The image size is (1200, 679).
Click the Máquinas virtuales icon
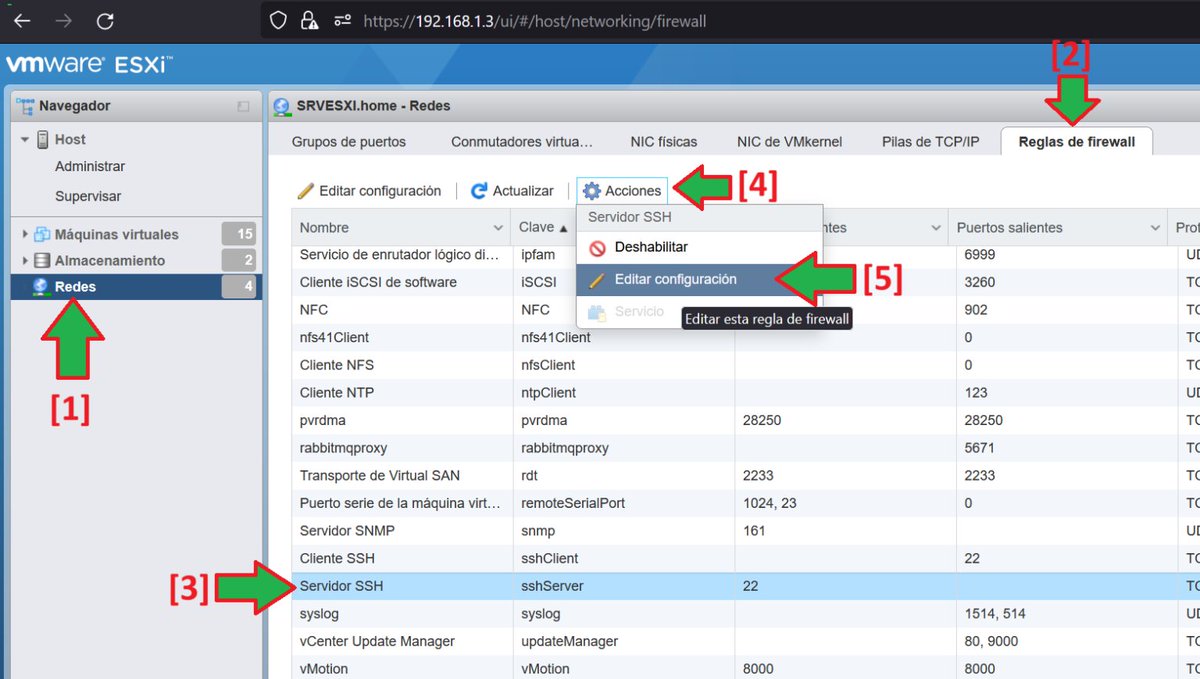coord(42,234)
